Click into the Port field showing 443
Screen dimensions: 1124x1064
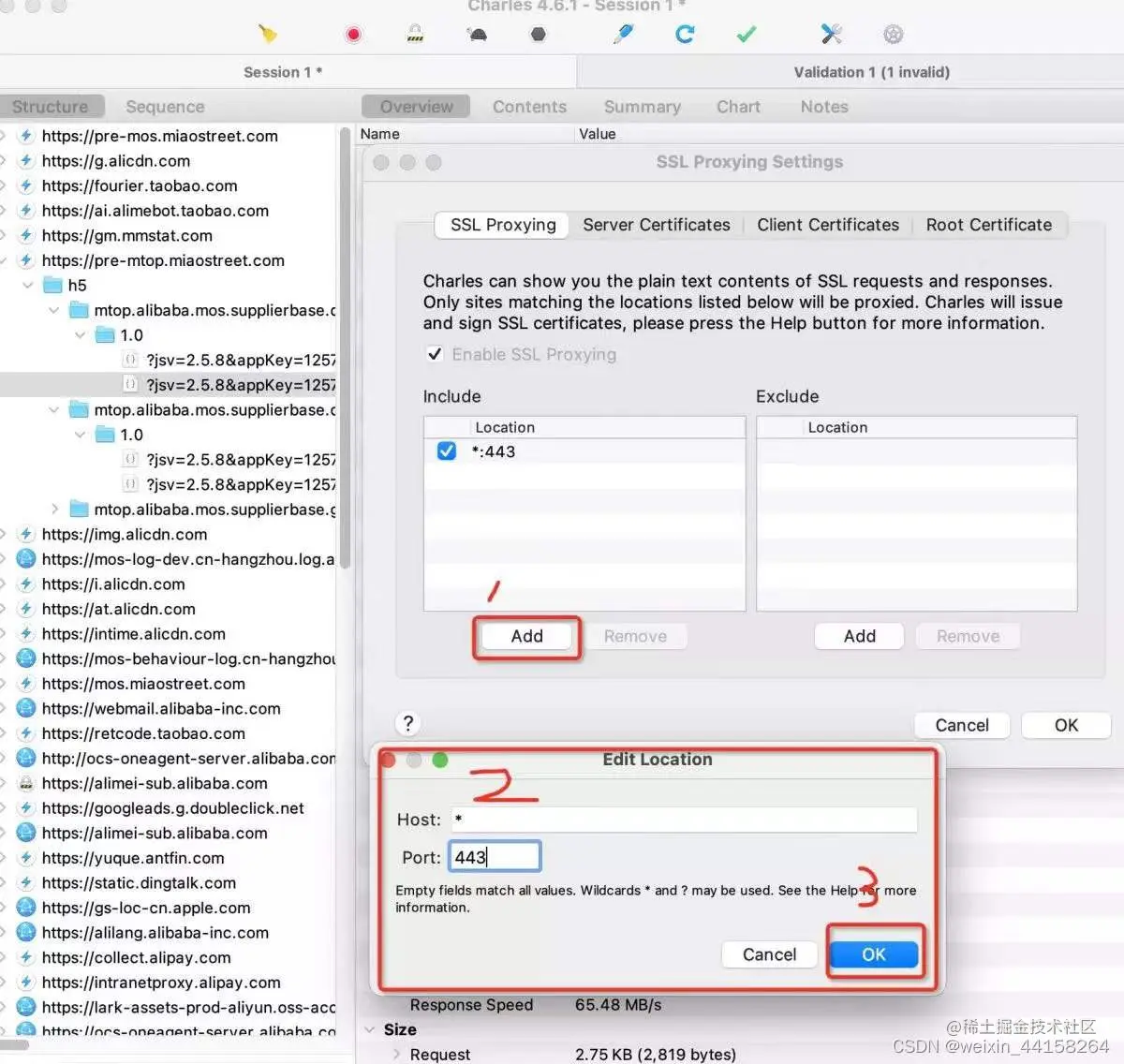click(495, 857)
